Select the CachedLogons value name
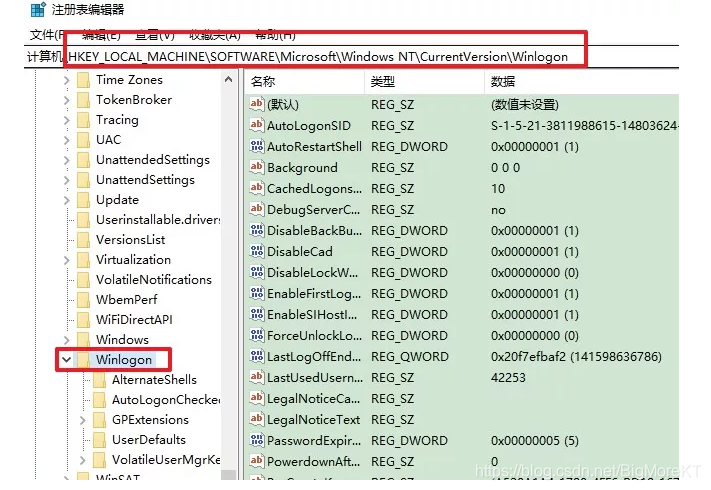This screenshot has height=490, width=711. coord(314,189)
